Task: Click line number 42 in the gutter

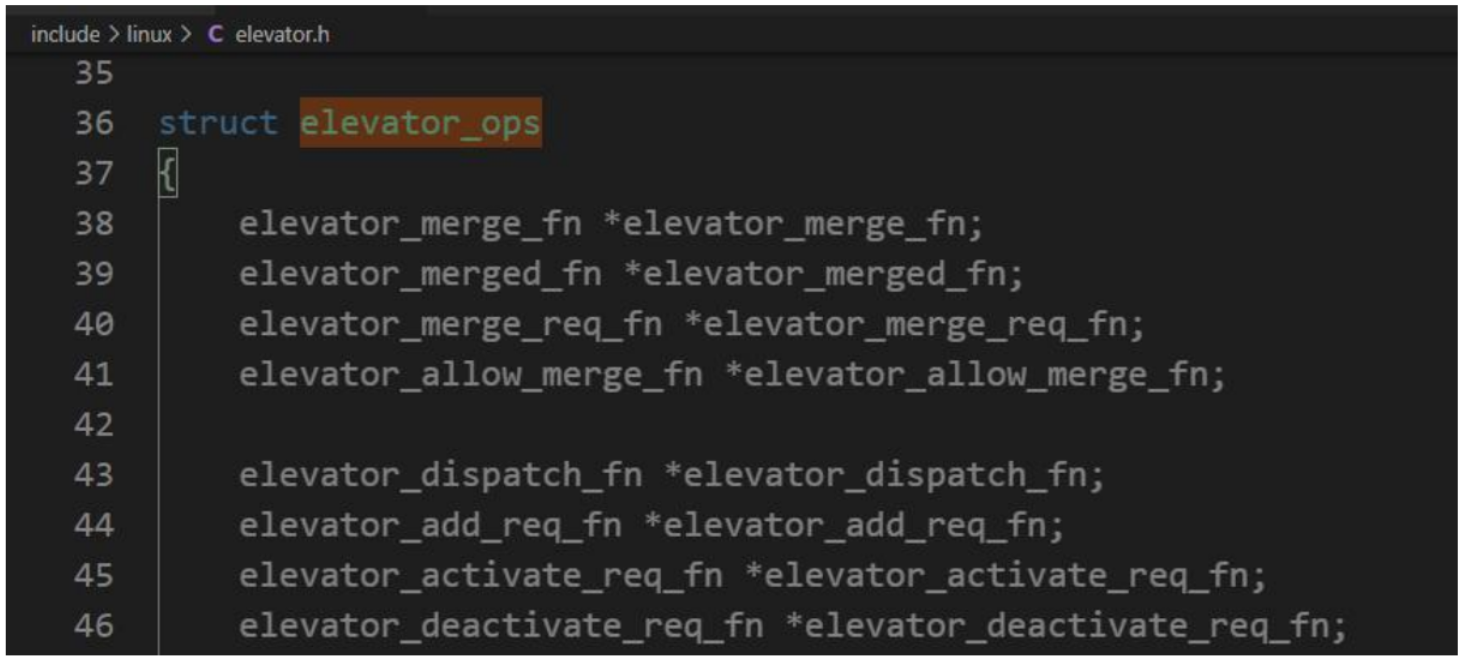Action: (x=94, y=425)
